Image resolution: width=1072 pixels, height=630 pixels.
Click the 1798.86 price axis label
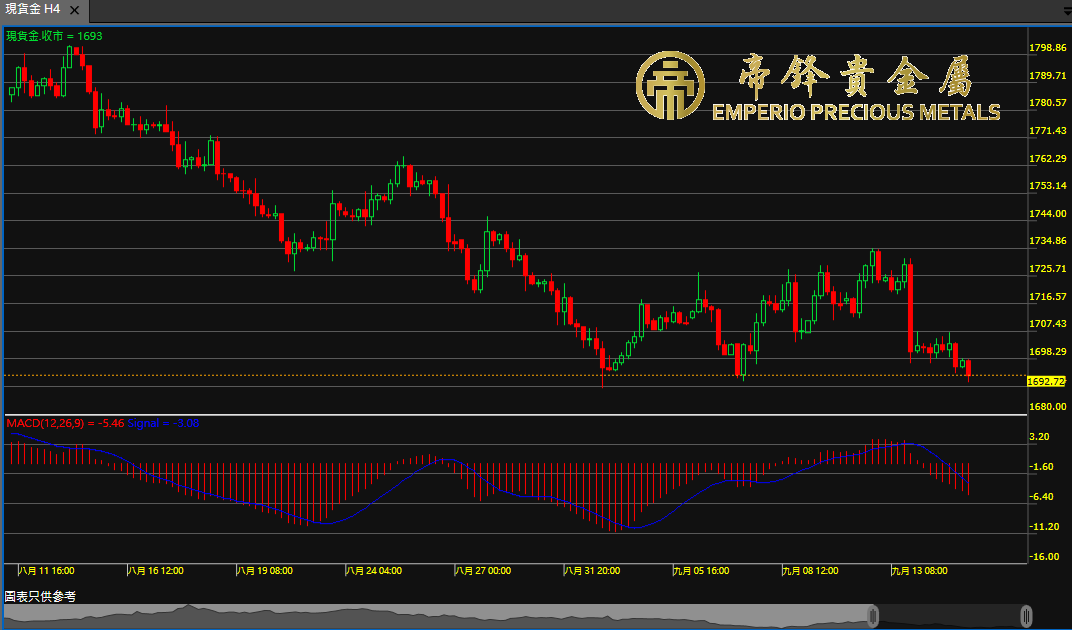tap(1046, 48)
